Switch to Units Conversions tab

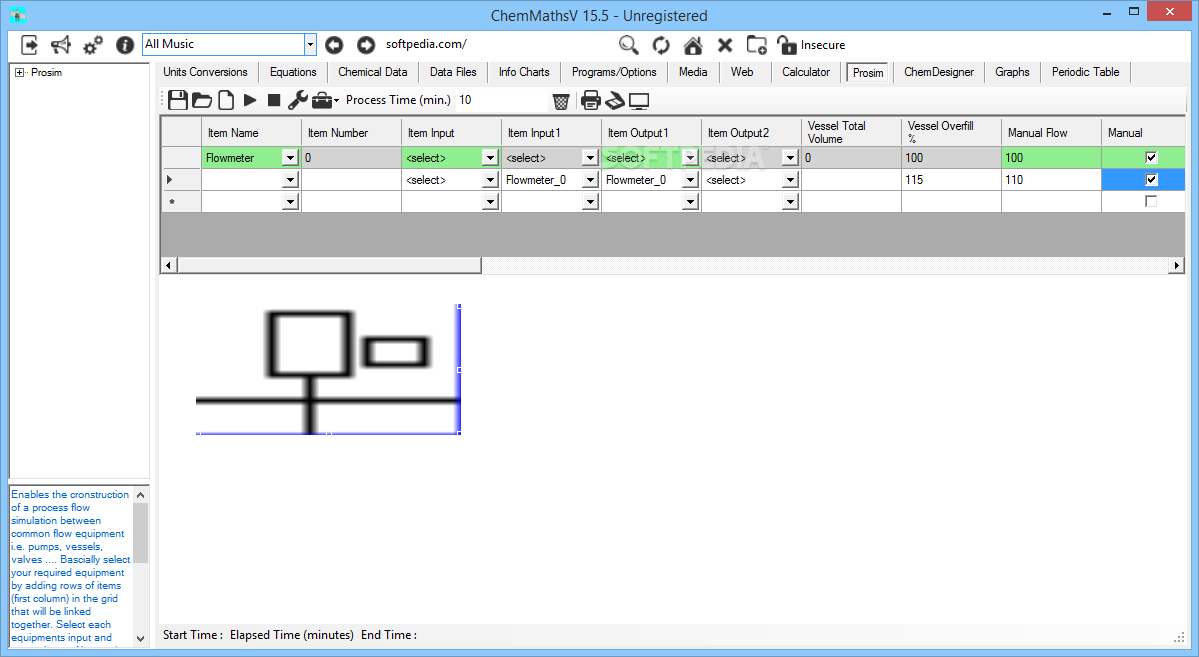[x=205, y=72]
